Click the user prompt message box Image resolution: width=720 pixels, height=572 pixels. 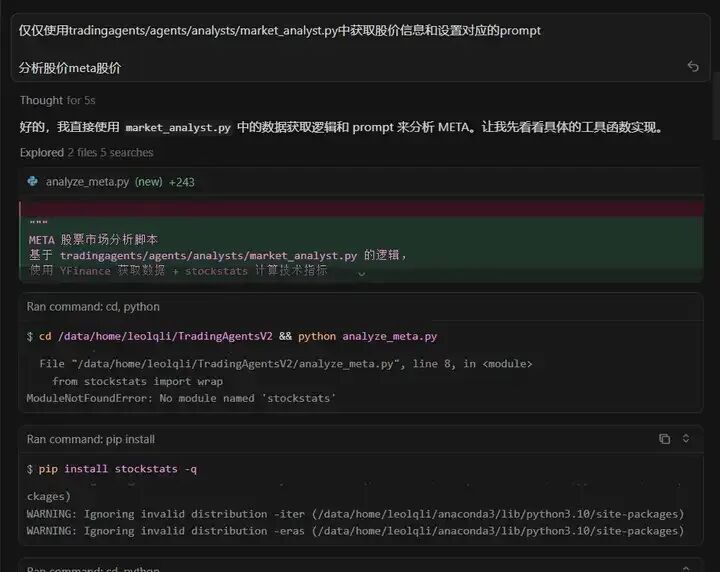point(360,48)
